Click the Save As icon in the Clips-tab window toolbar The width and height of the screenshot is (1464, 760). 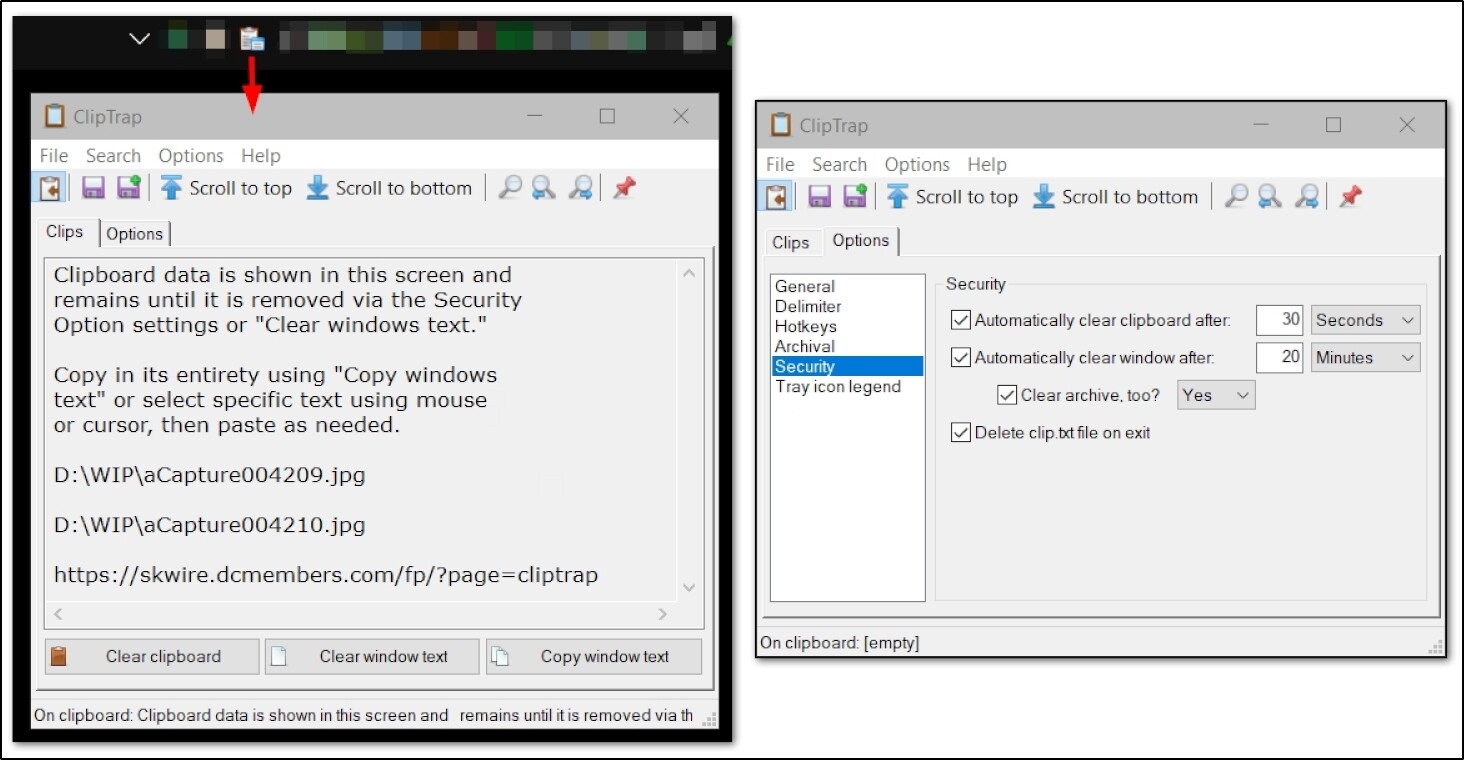click(x=128, y=188)
